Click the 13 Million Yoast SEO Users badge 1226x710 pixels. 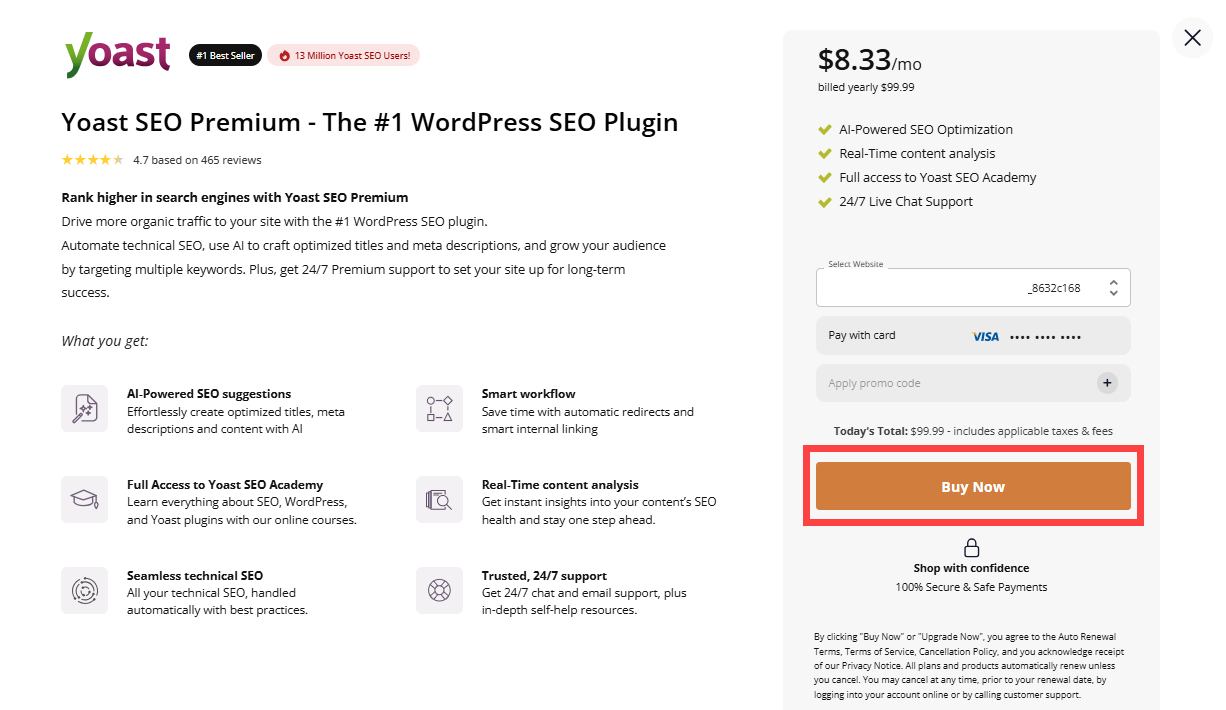(x=343, y=55)
